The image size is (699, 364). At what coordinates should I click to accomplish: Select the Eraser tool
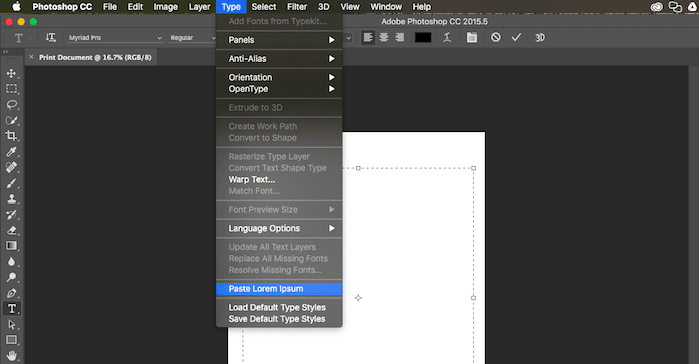click(x=12, y=230)
